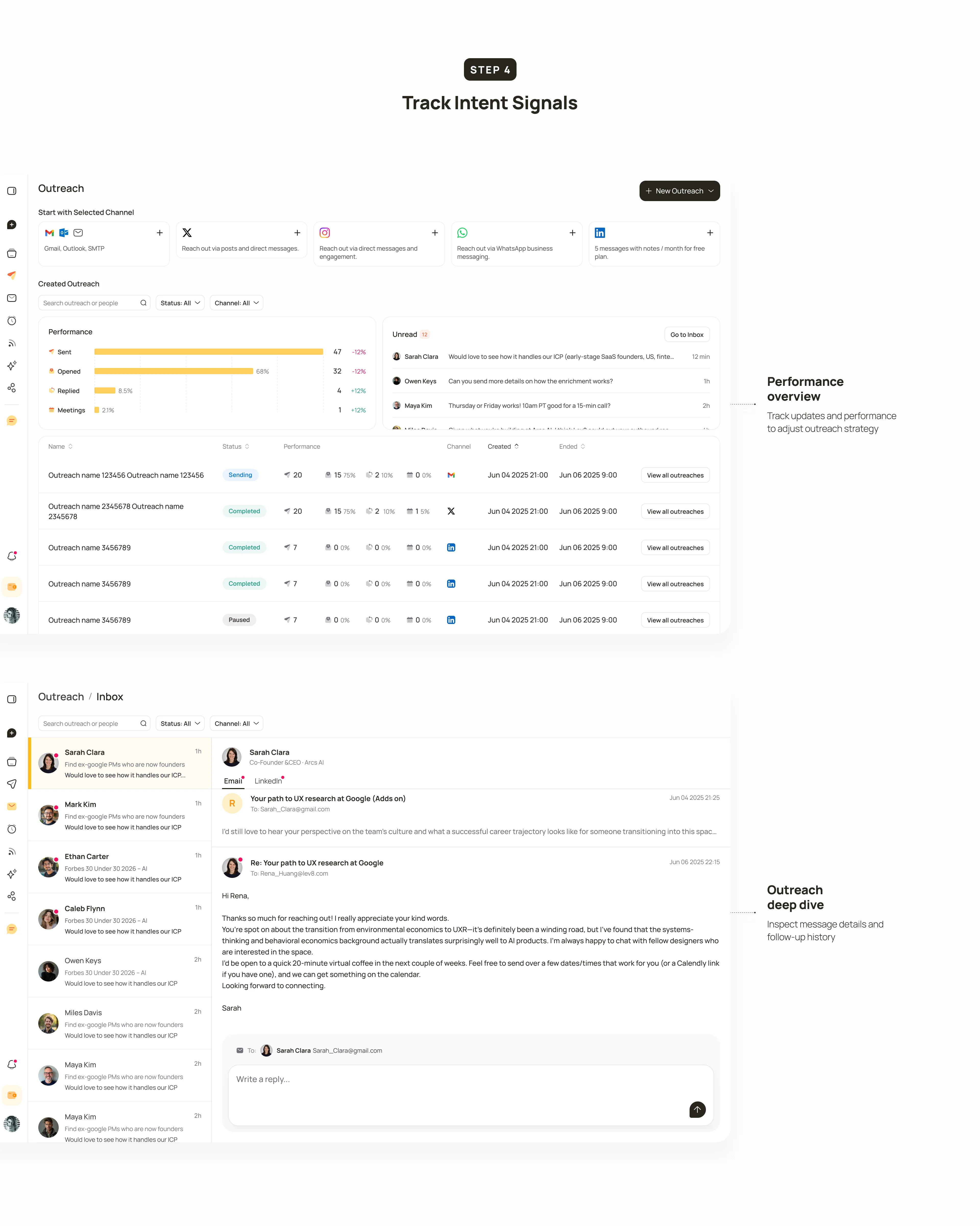The height and width of the screenshot is (1226, 980).
Task: View all outreaches for Paused row
Action: [675, 620]
